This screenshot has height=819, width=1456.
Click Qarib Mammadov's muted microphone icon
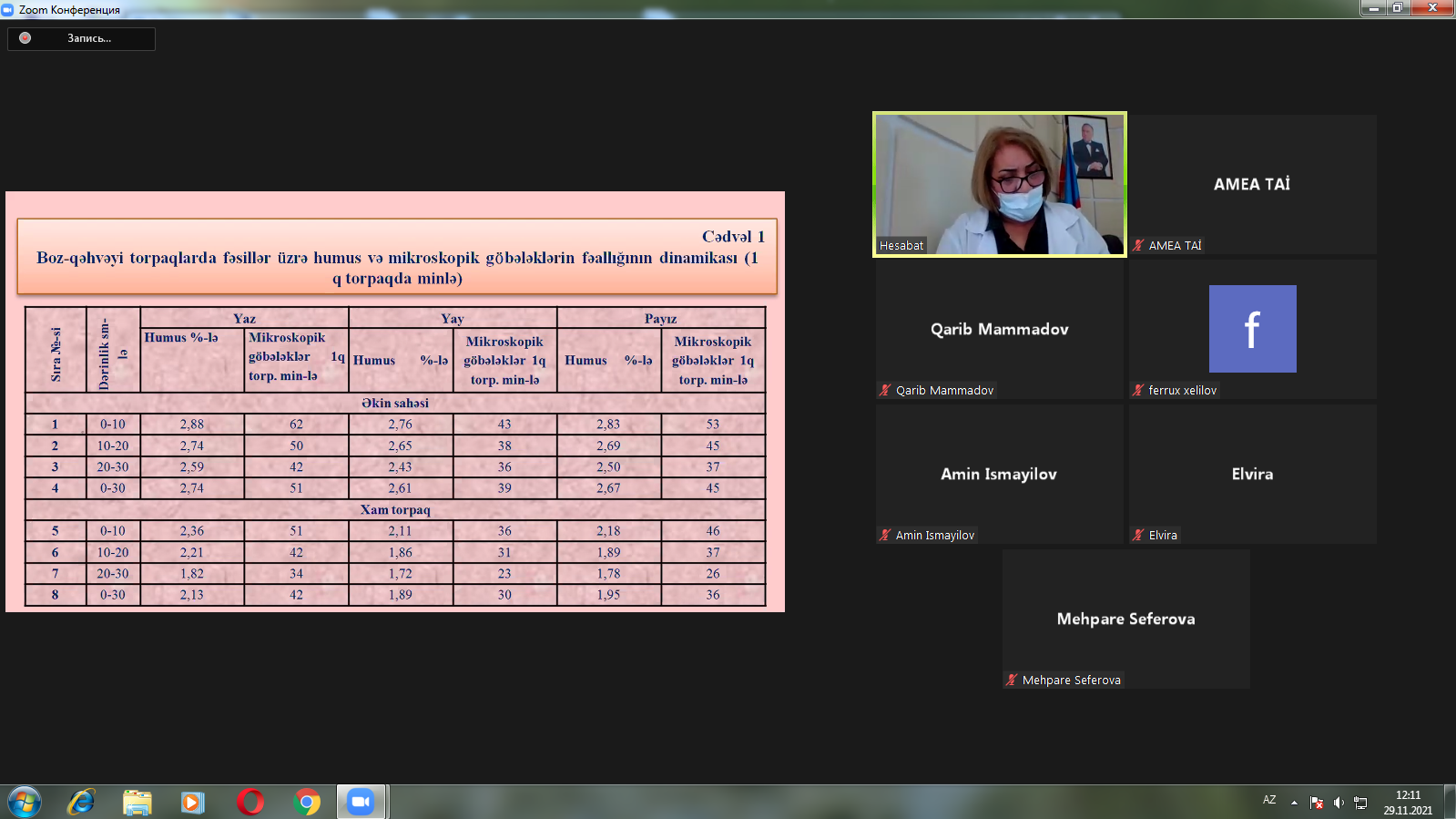coord(885,390)
